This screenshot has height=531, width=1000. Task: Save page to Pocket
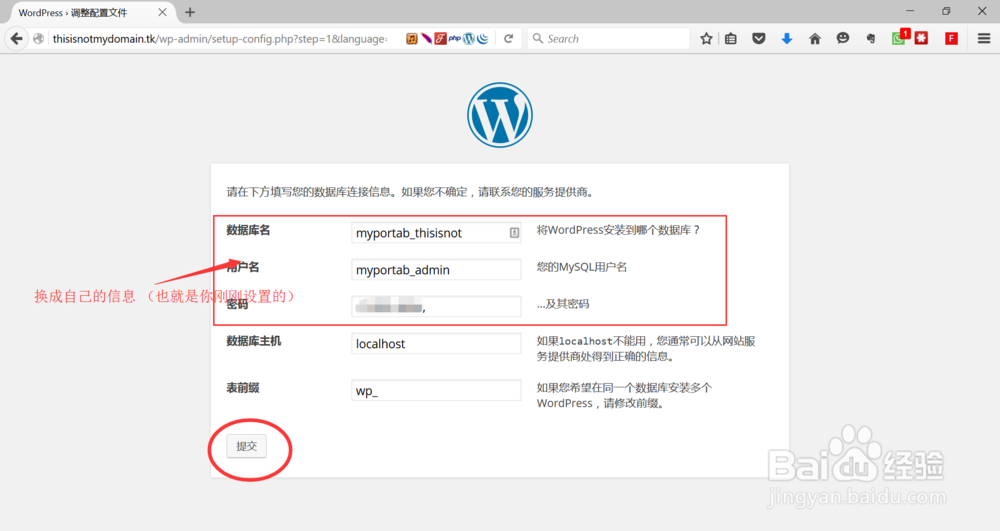click(758, 39)
